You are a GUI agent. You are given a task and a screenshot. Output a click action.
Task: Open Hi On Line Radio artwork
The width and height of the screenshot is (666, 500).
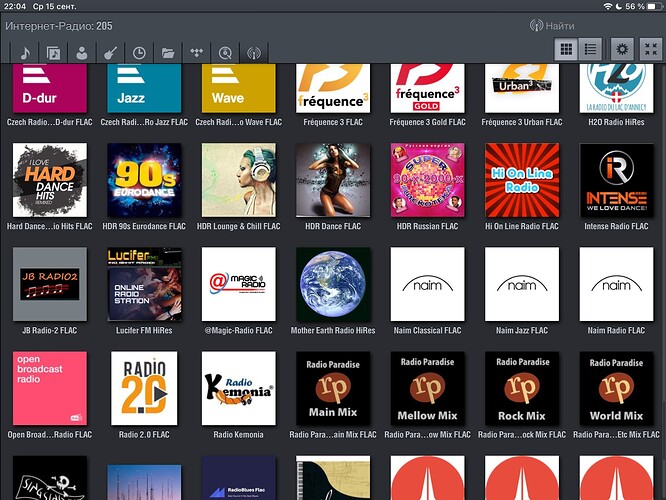tap(522, 180)
